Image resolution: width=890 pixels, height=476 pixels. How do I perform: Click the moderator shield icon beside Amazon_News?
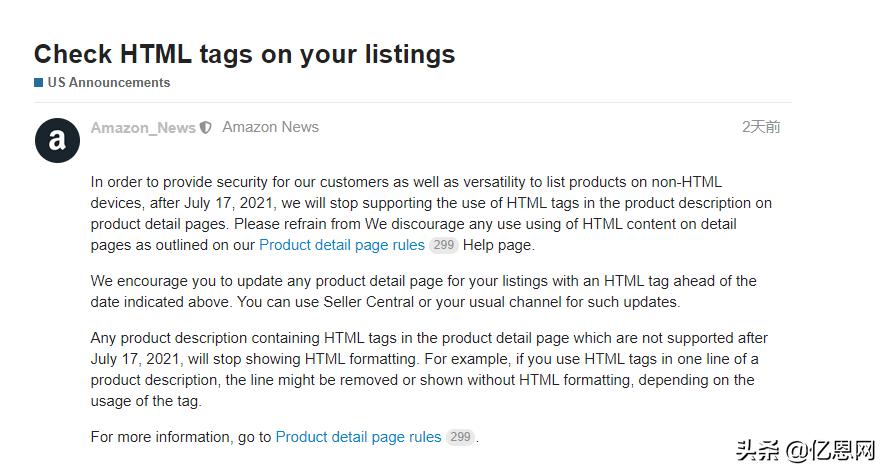coord(206,128)
